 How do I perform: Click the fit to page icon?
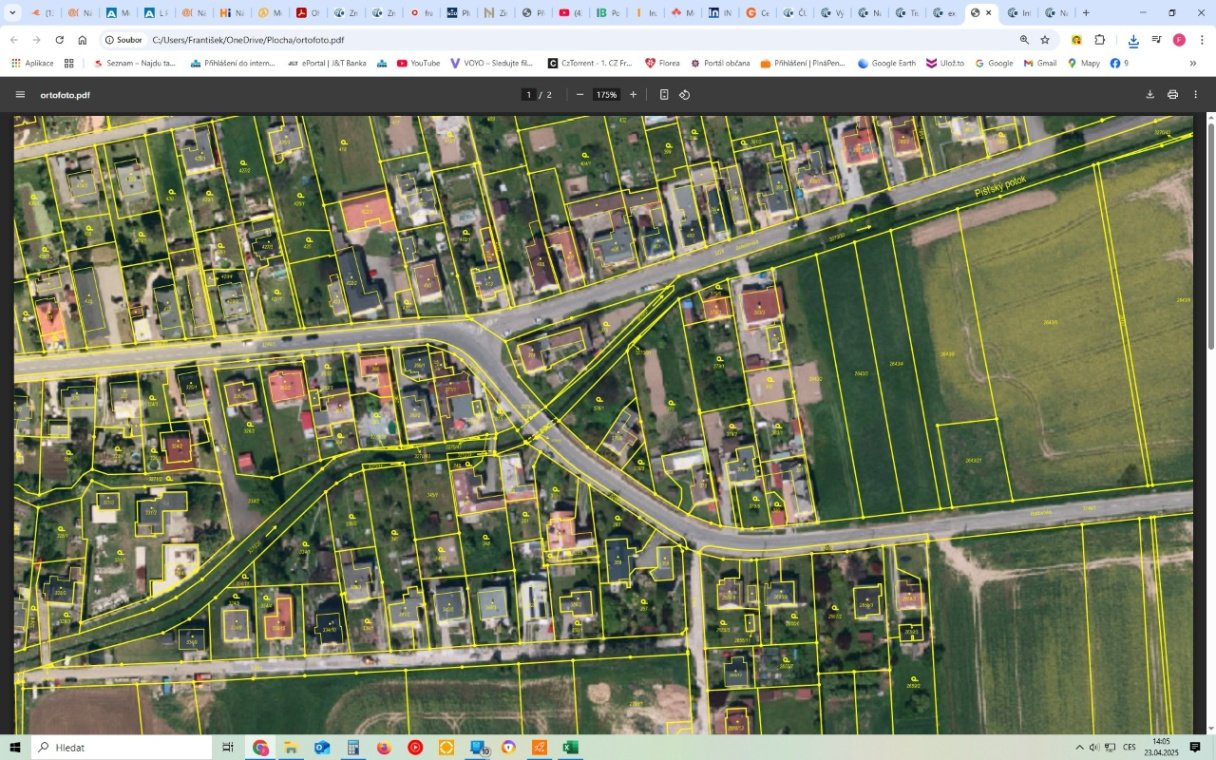664,95
